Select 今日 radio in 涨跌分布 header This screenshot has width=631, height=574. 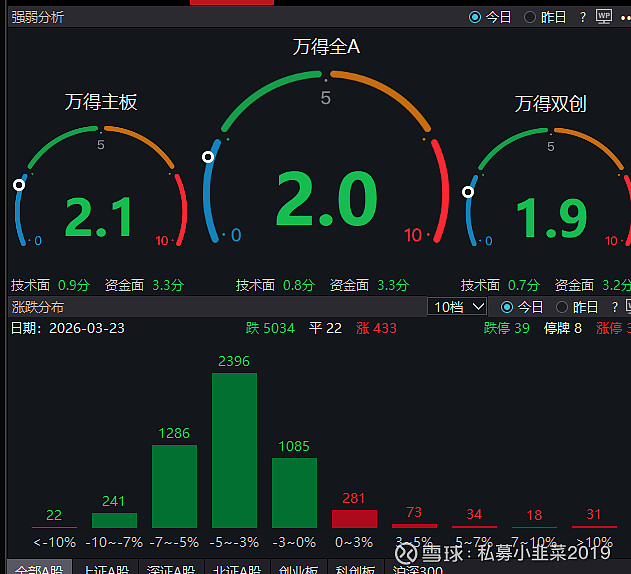point(507,307)
